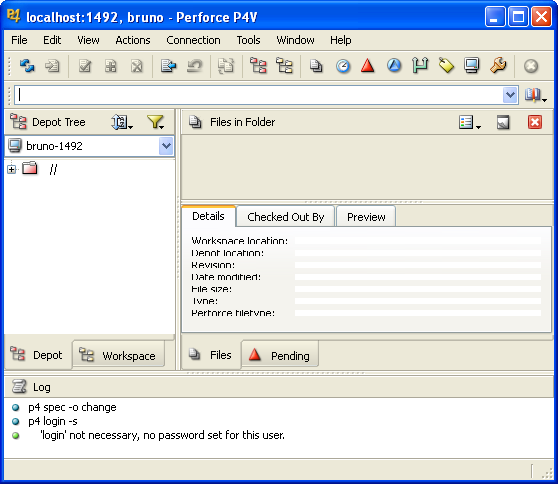Open the Workspaces monitor toolbar icon
Screen dimensions: 558x484
[x=472, y=66]
